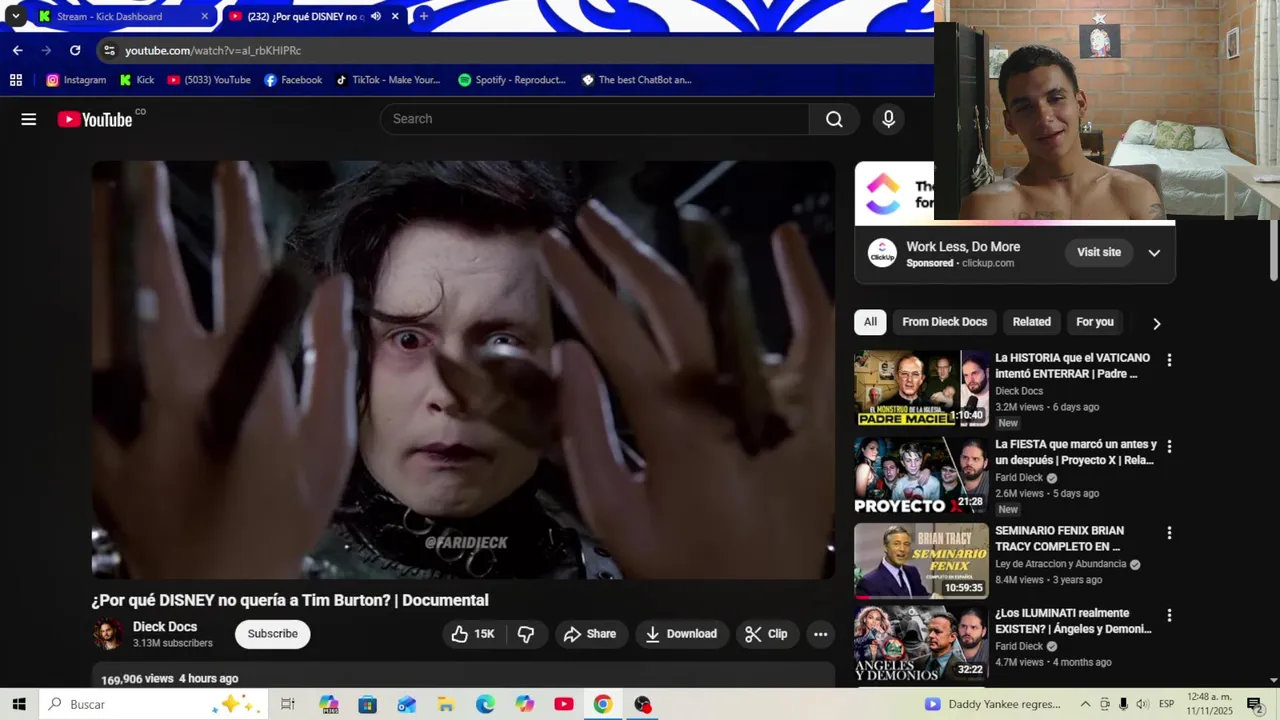Open the Kick bookmark

coord(137,80)
